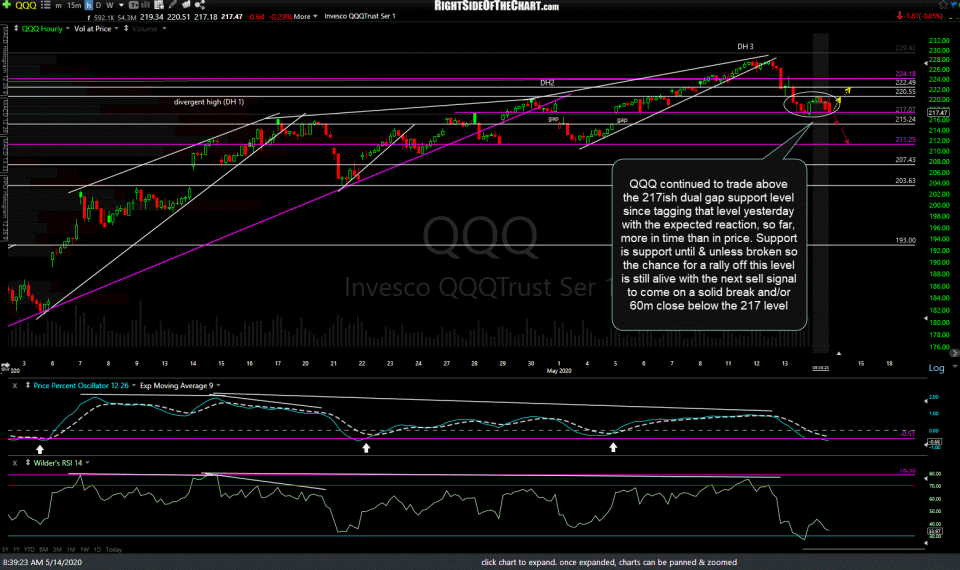Click the green plus add-symbol icon
The height and width of the screenshot is (570, 960).
[x=6, y=5]
